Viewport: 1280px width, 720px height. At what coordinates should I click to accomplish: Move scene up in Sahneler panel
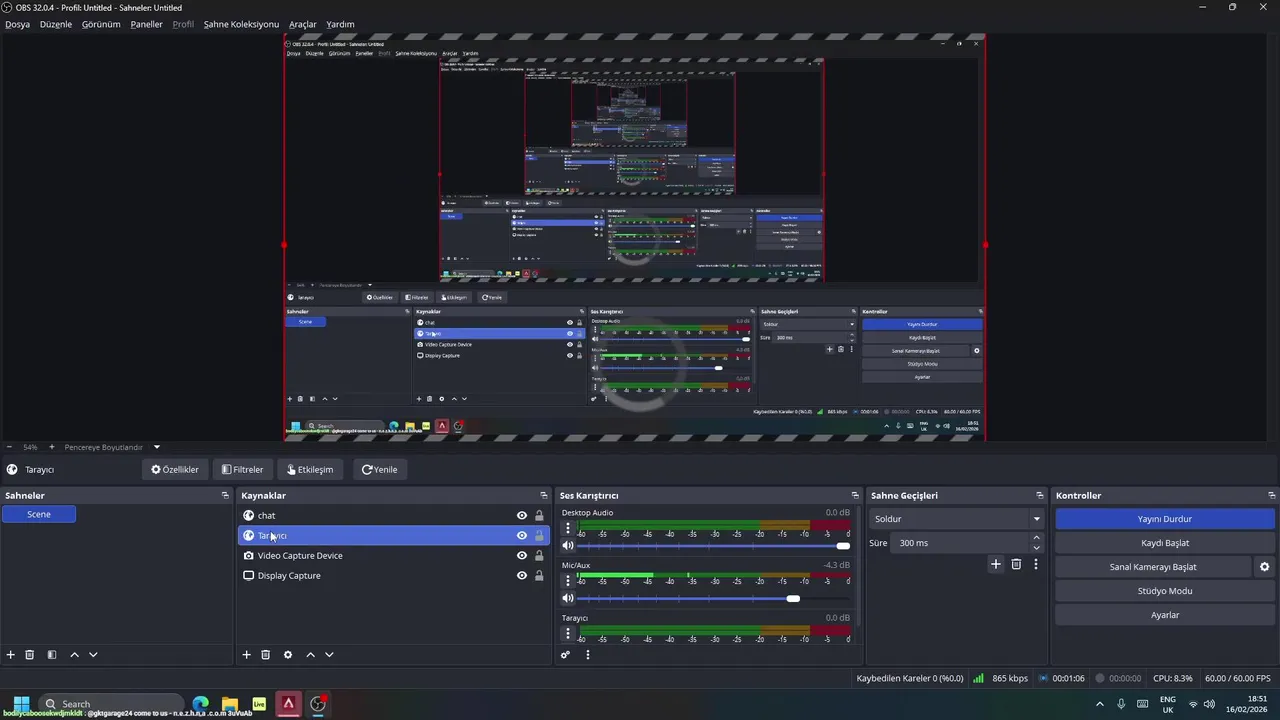pyautogui.click(x=74, y=655)
